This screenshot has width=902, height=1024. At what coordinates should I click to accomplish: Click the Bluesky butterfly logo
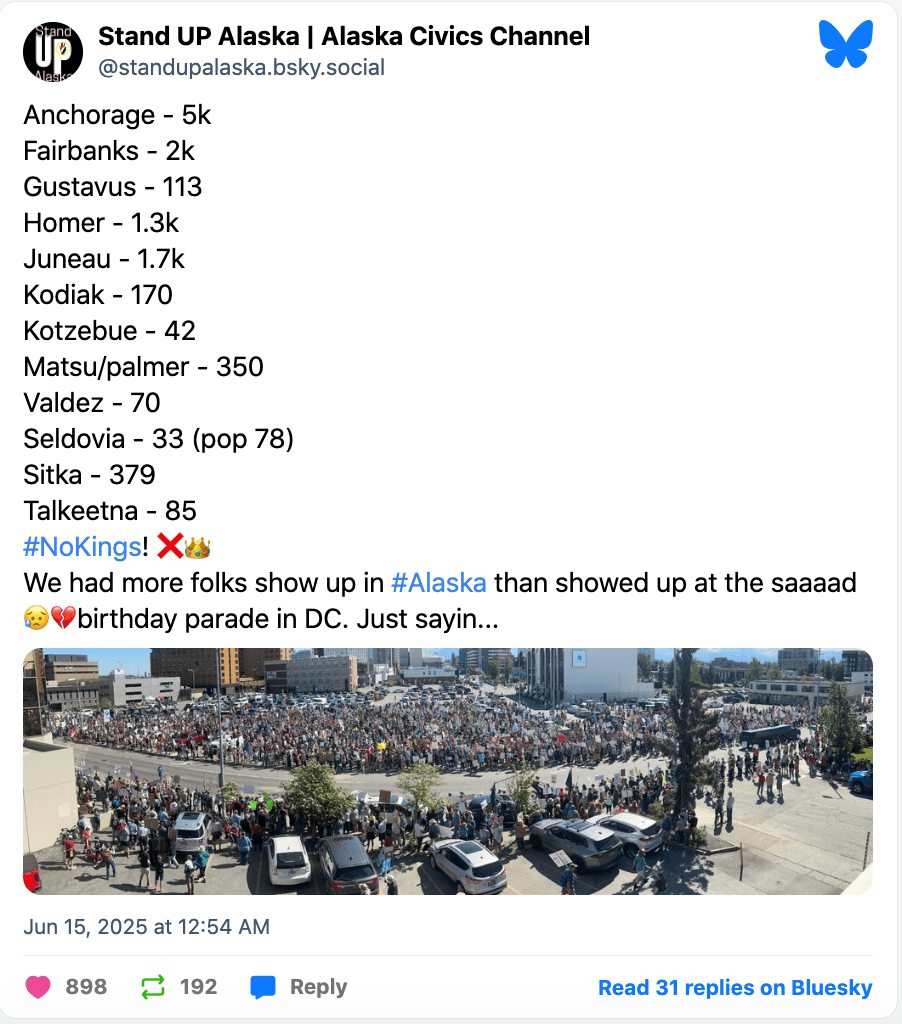tap(845, 45)
